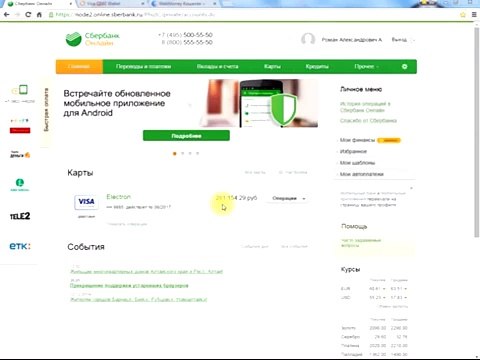
Task: Click the Настройка link in Карты section
Action: 293,172
